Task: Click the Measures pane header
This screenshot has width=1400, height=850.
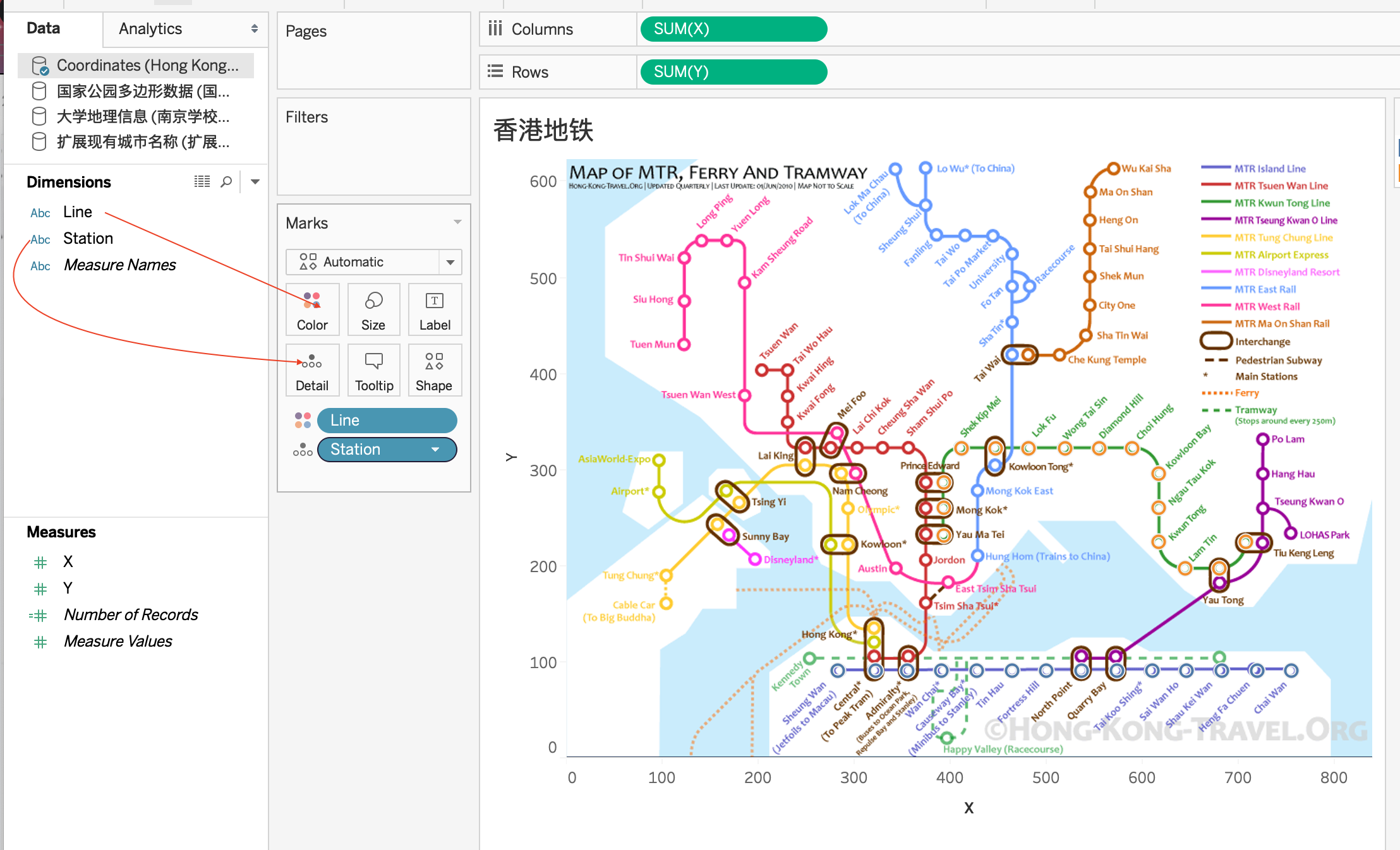Action: [61, 532]
